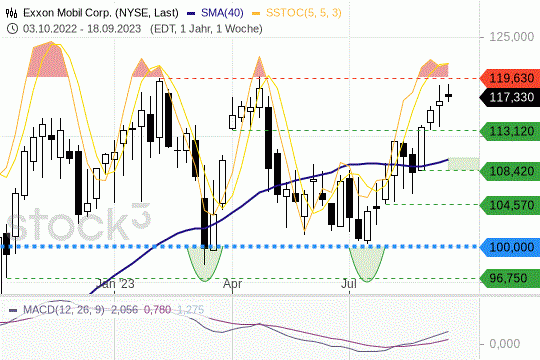Click the MACD histogram value 1,275
Screen dimensions: 540x360
[x=190, y=310]
